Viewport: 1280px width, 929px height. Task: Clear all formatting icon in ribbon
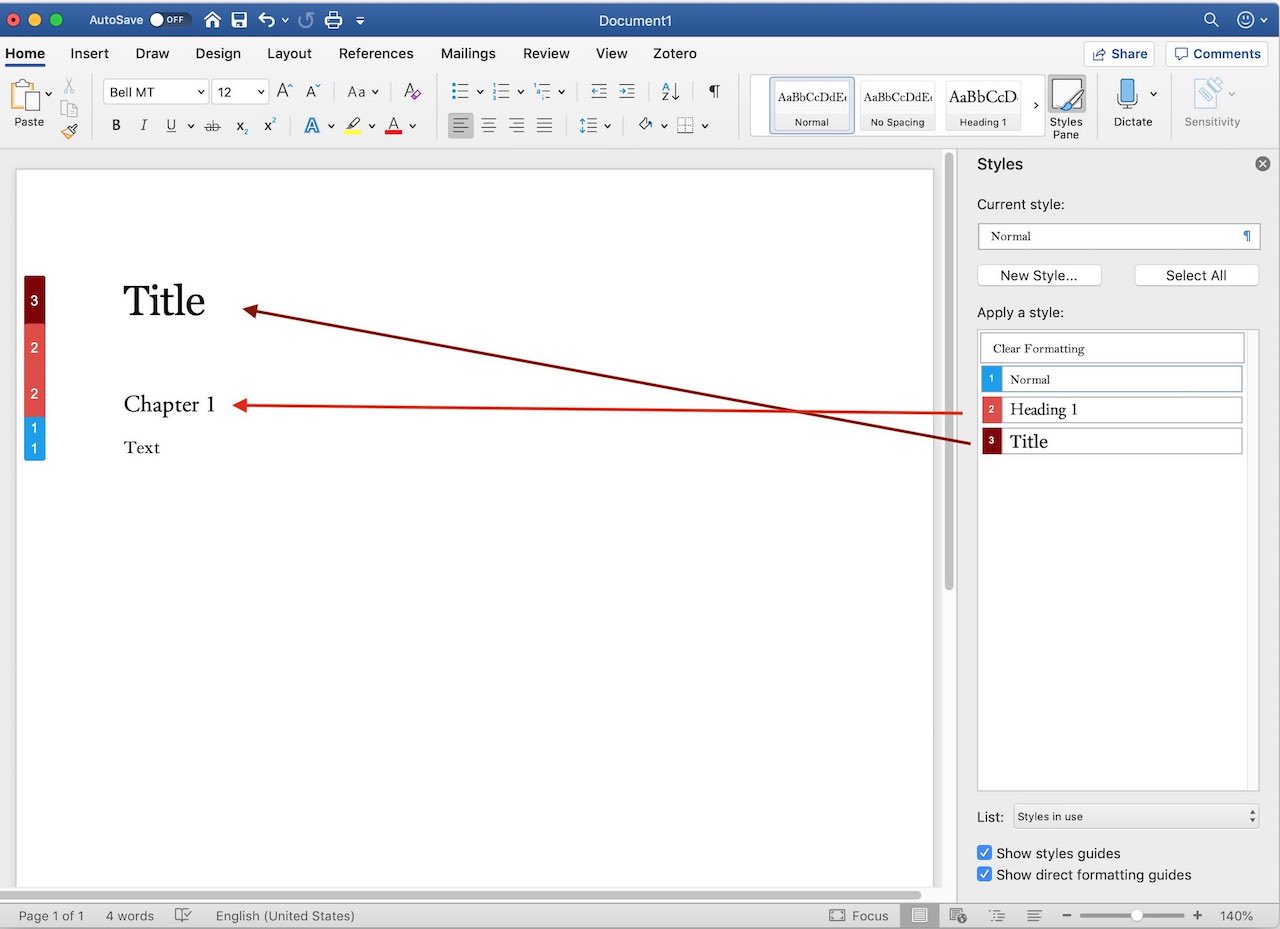click(x=412, y=92)
